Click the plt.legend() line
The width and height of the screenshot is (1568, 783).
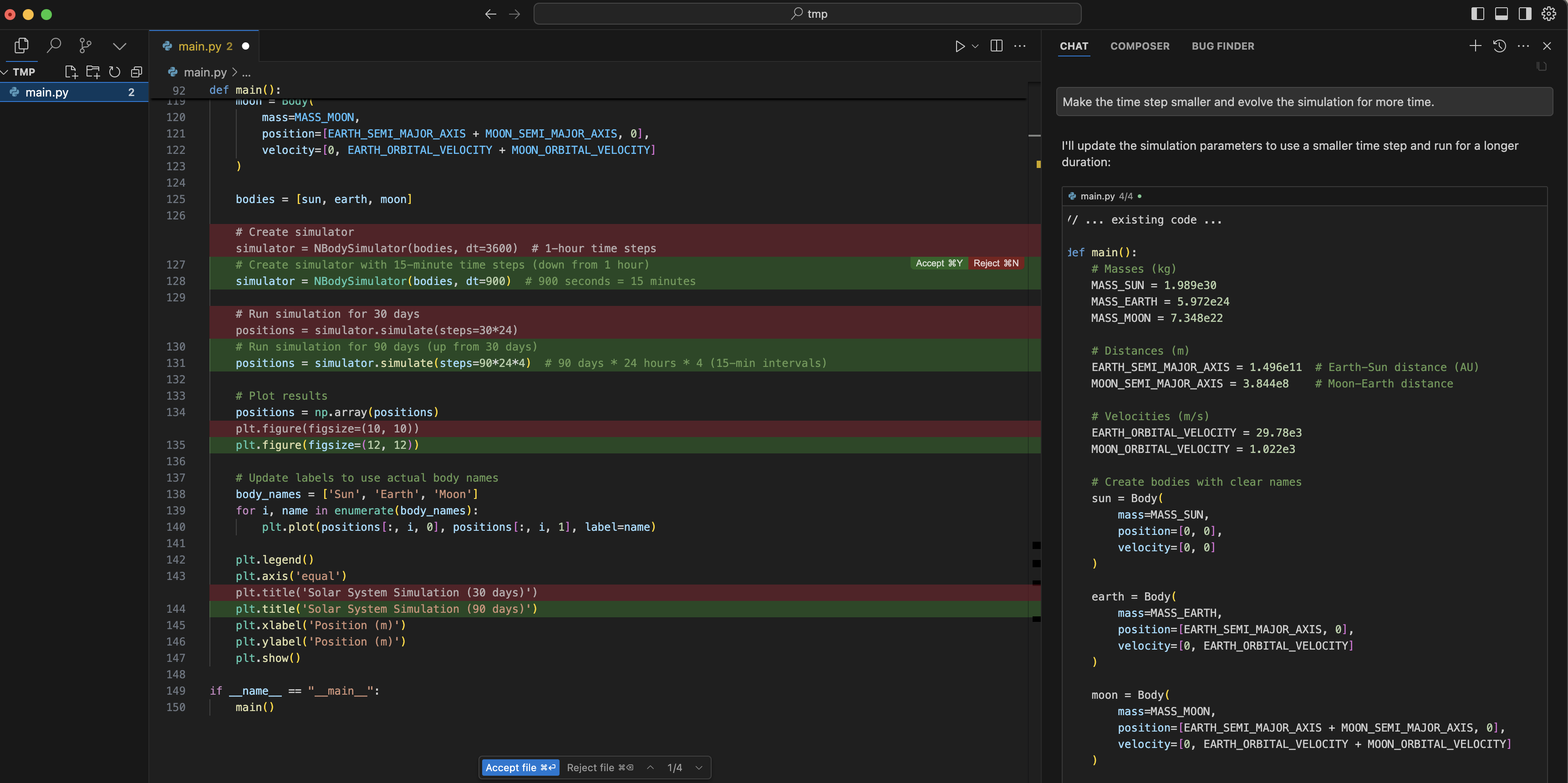point(275,560)
